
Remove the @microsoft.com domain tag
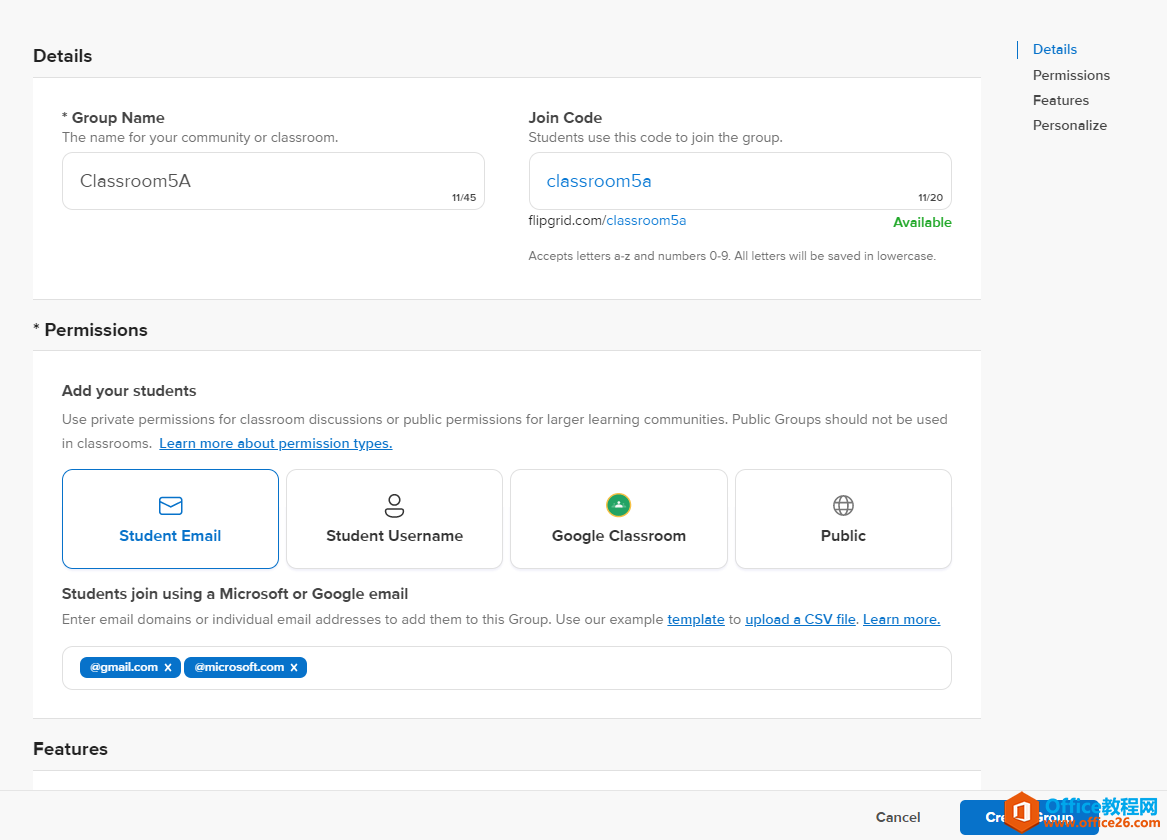294,668
